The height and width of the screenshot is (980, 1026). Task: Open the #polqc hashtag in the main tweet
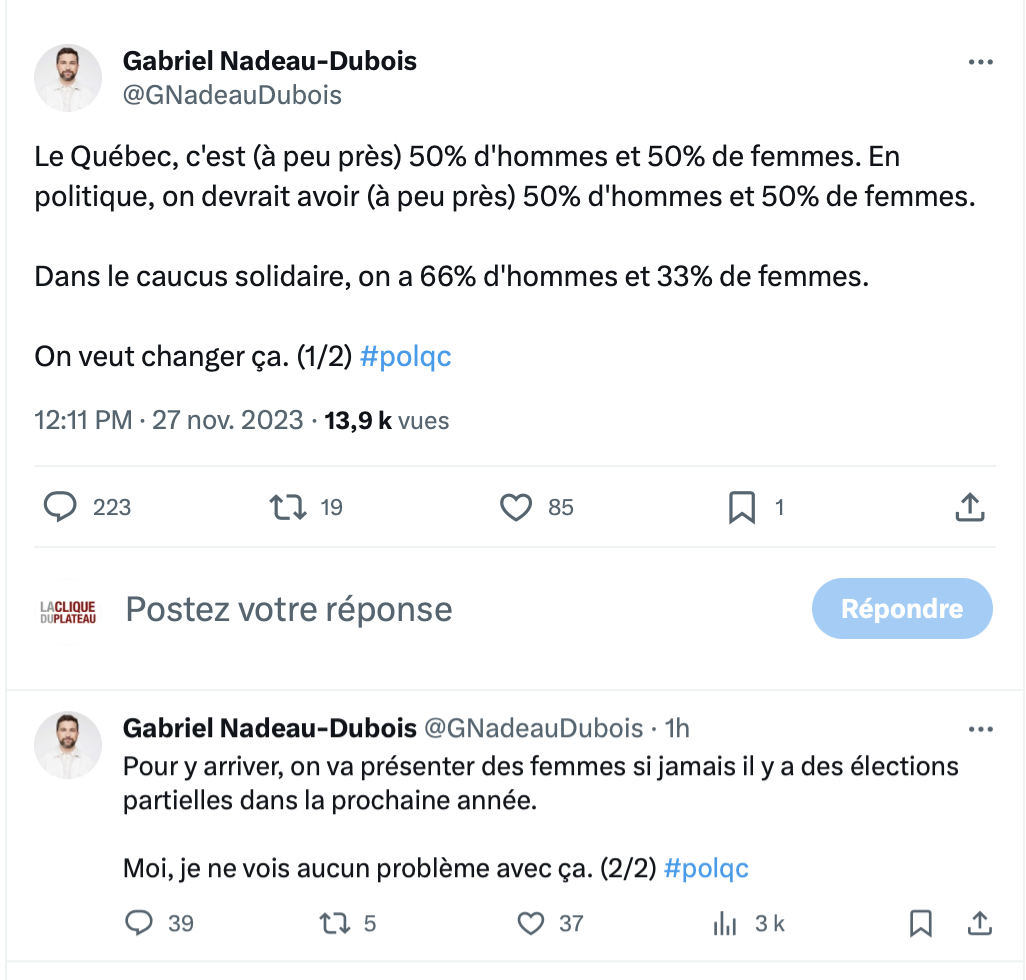(x=406, y=357)
